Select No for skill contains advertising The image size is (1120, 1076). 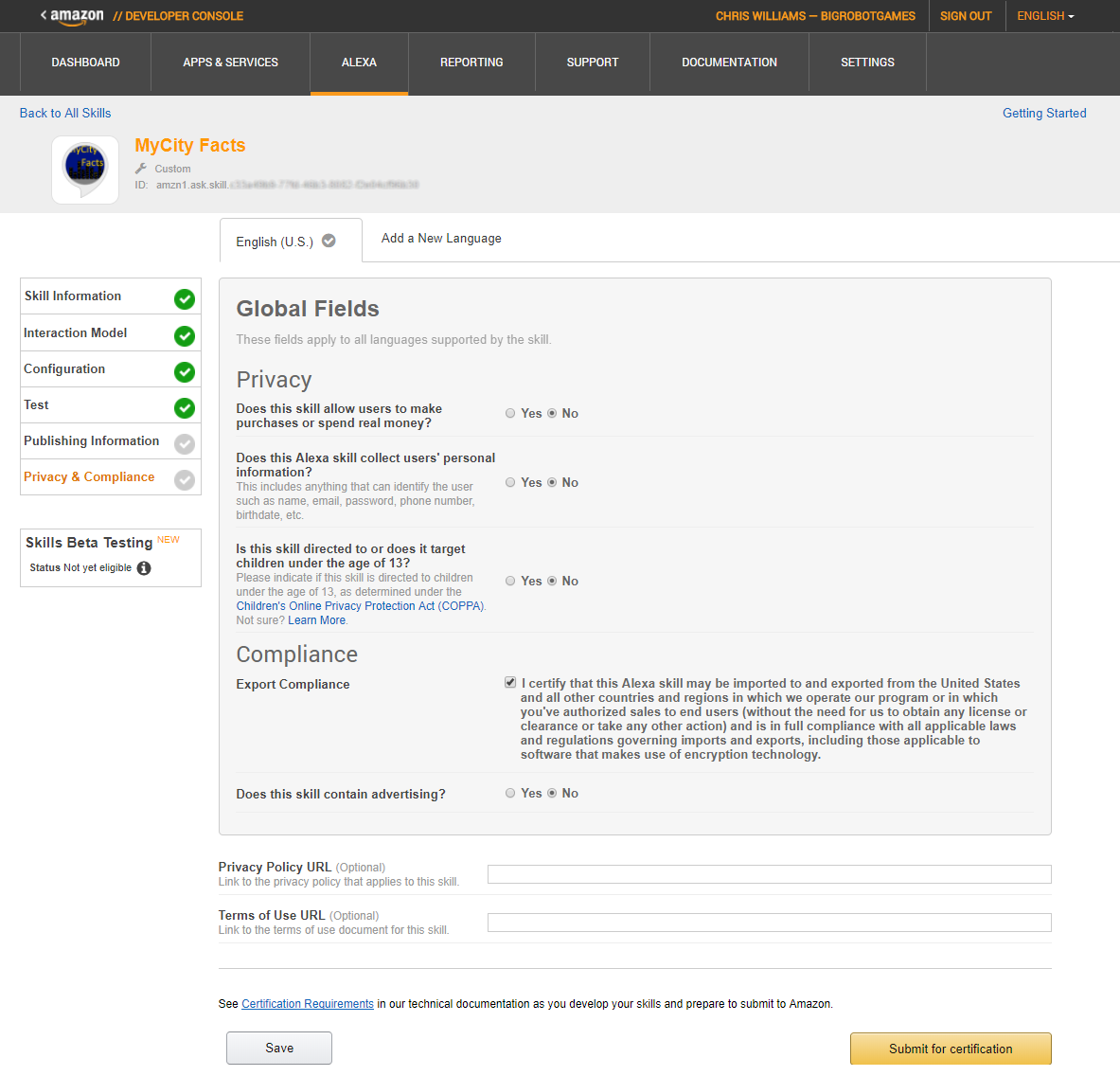pyautogui.click(x=552, y=793)
